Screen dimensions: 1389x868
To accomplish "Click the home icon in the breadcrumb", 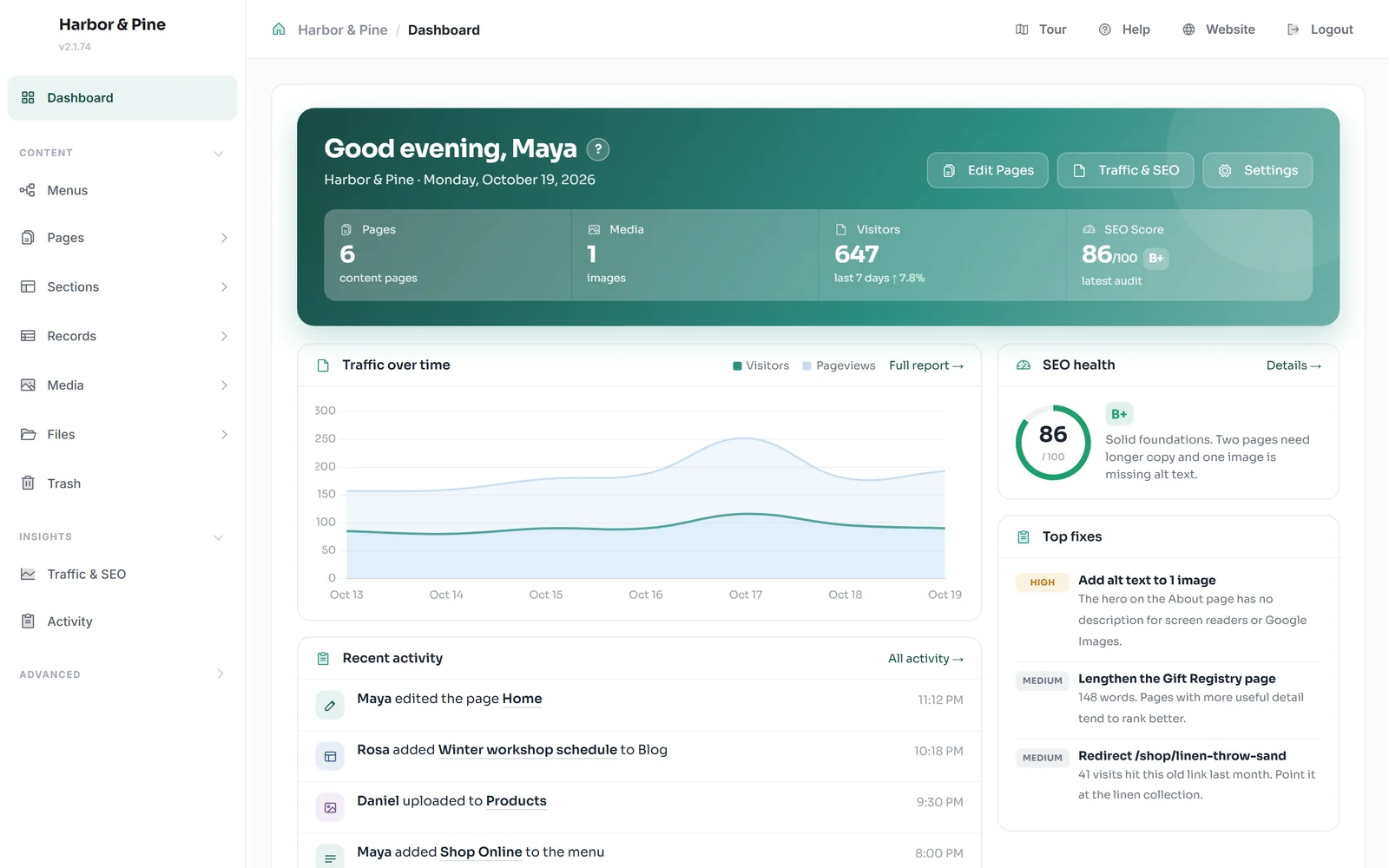I will coord(279,30).
